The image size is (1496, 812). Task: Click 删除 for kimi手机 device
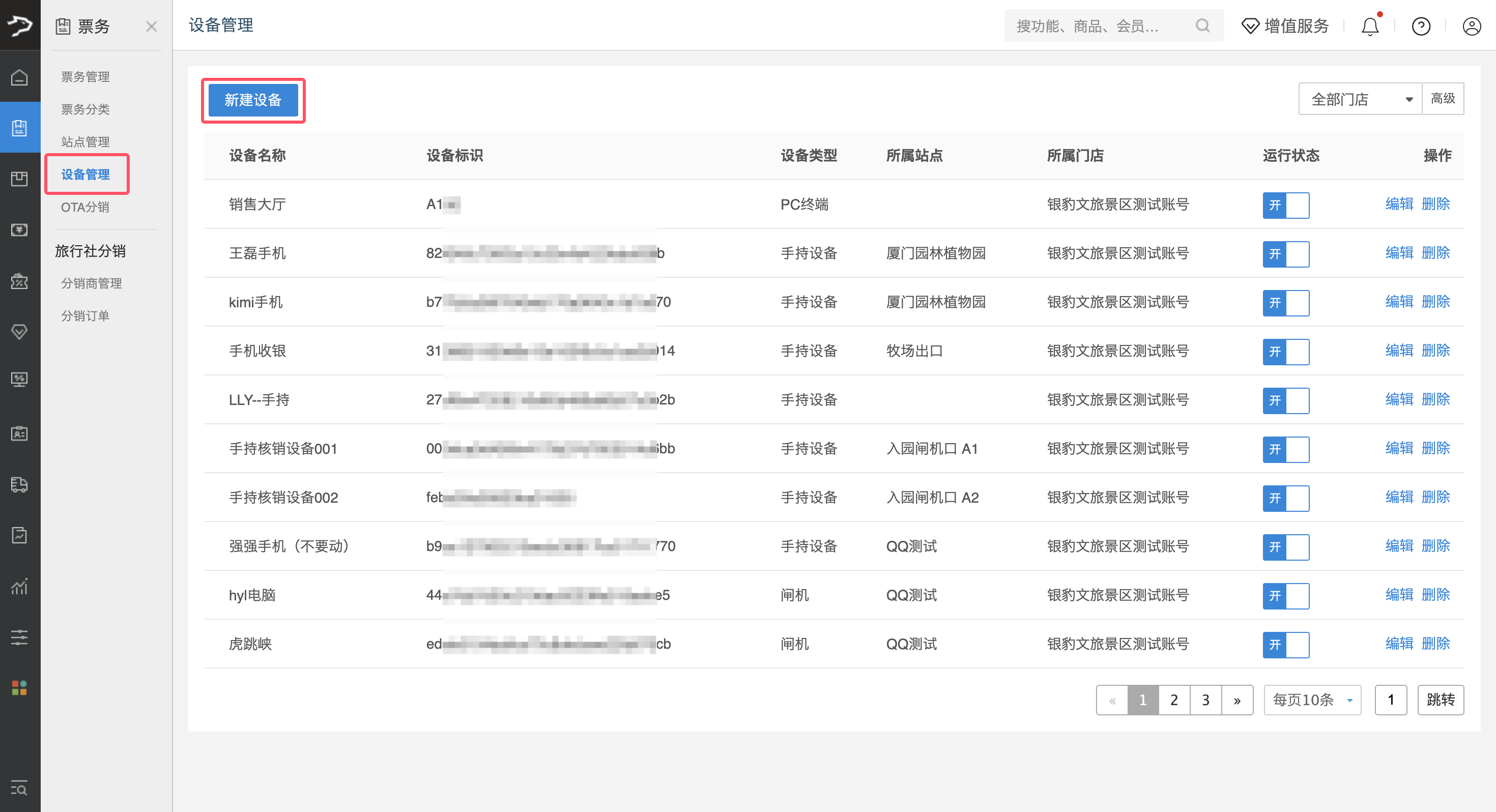(1435, 302)
